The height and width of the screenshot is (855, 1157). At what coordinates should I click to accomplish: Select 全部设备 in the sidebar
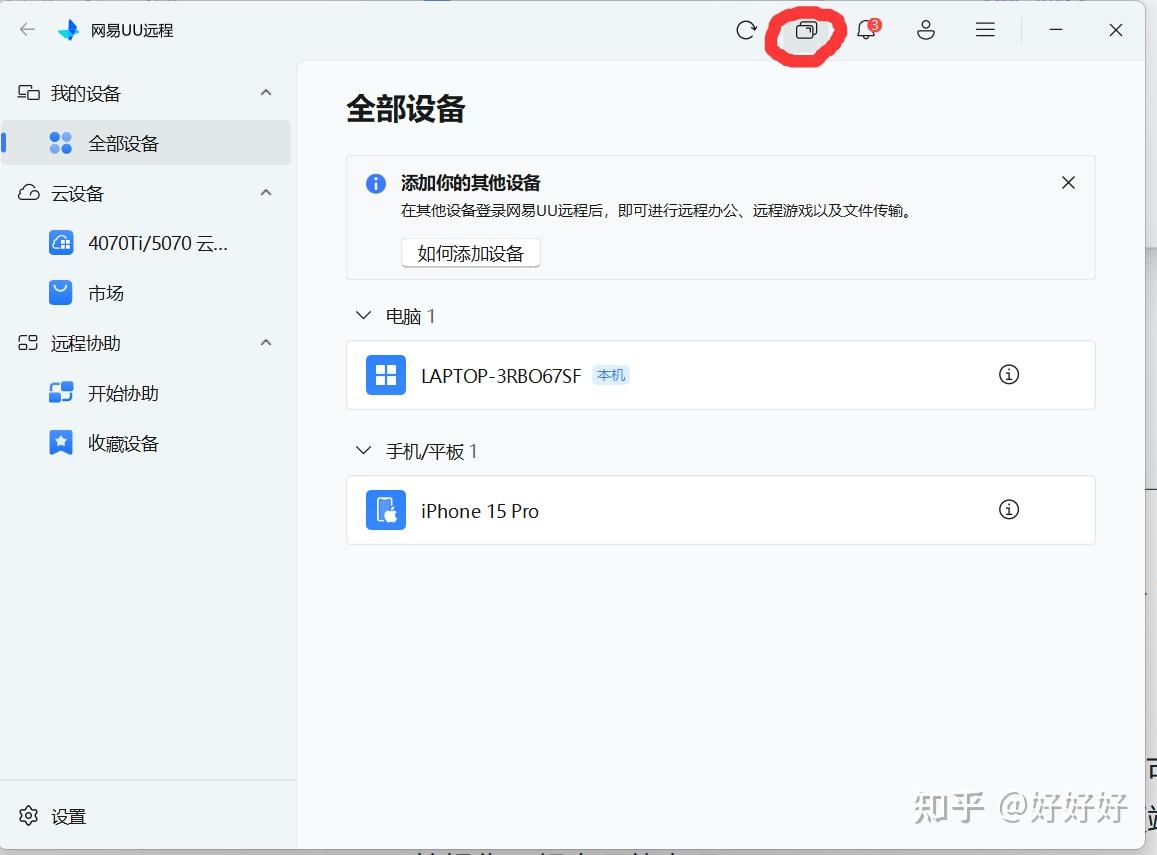(146, 143)
